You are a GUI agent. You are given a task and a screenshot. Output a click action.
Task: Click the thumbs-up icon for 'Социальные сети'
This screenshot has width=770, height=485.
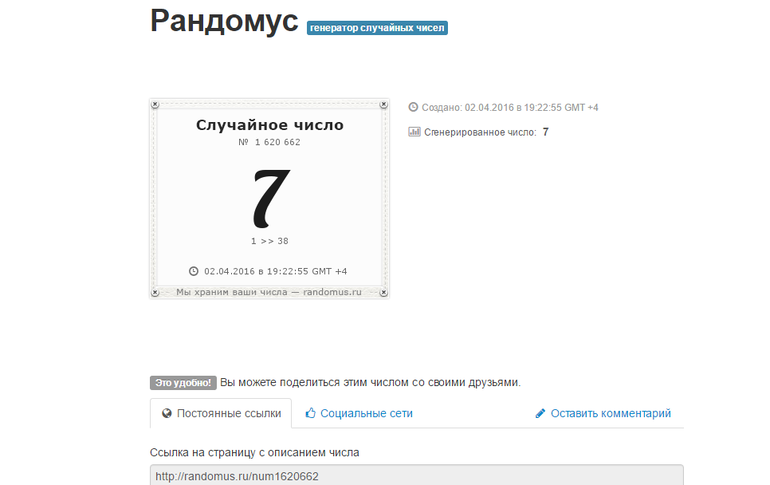tap(311, 413)
